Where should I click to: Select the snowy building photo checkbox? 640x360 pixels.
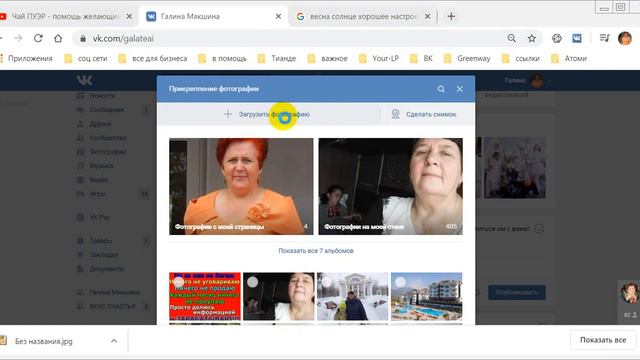click(x=327, y=282)
